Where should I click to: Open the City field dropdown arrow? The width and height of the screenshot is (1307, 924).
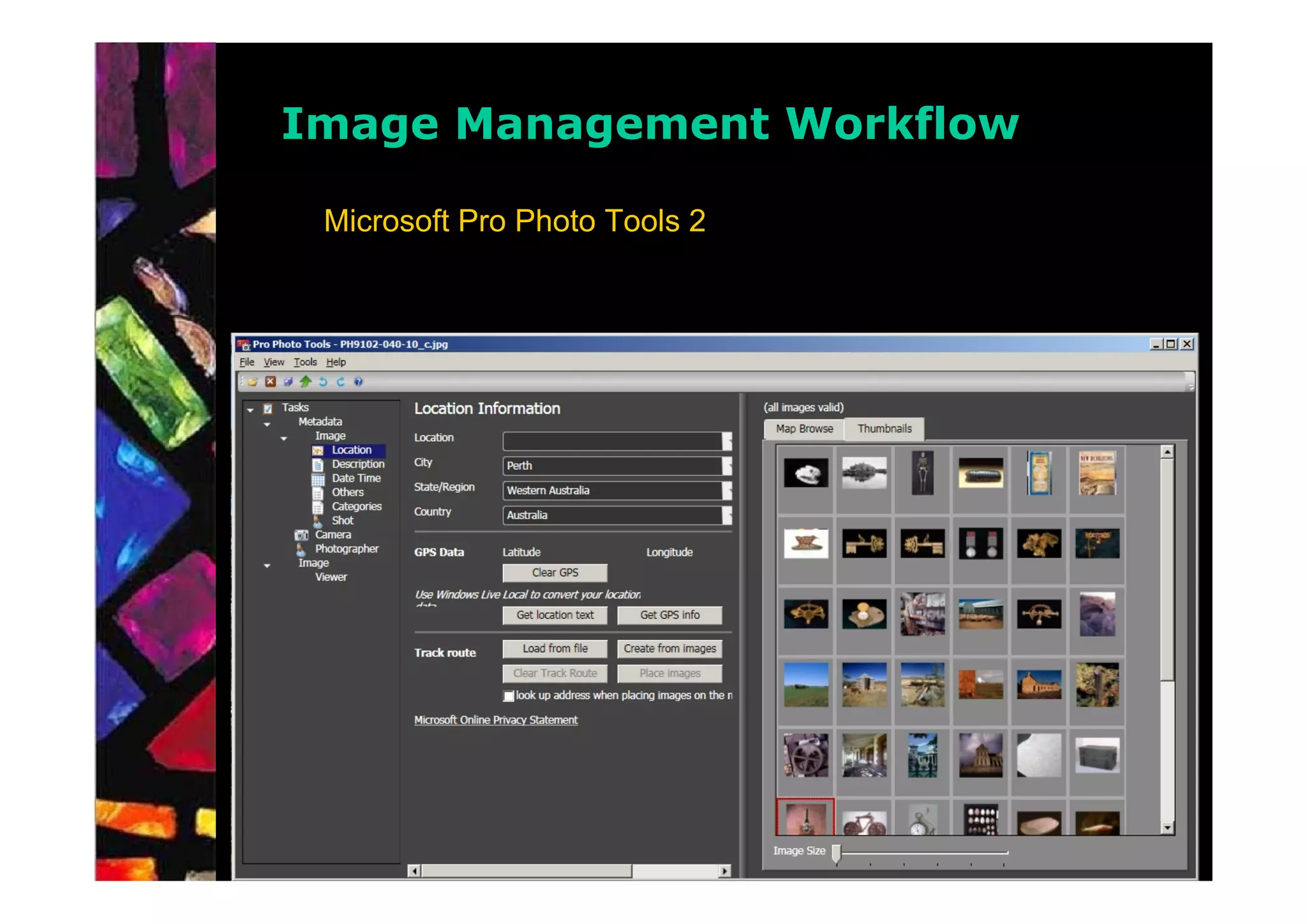click(727, 466)
